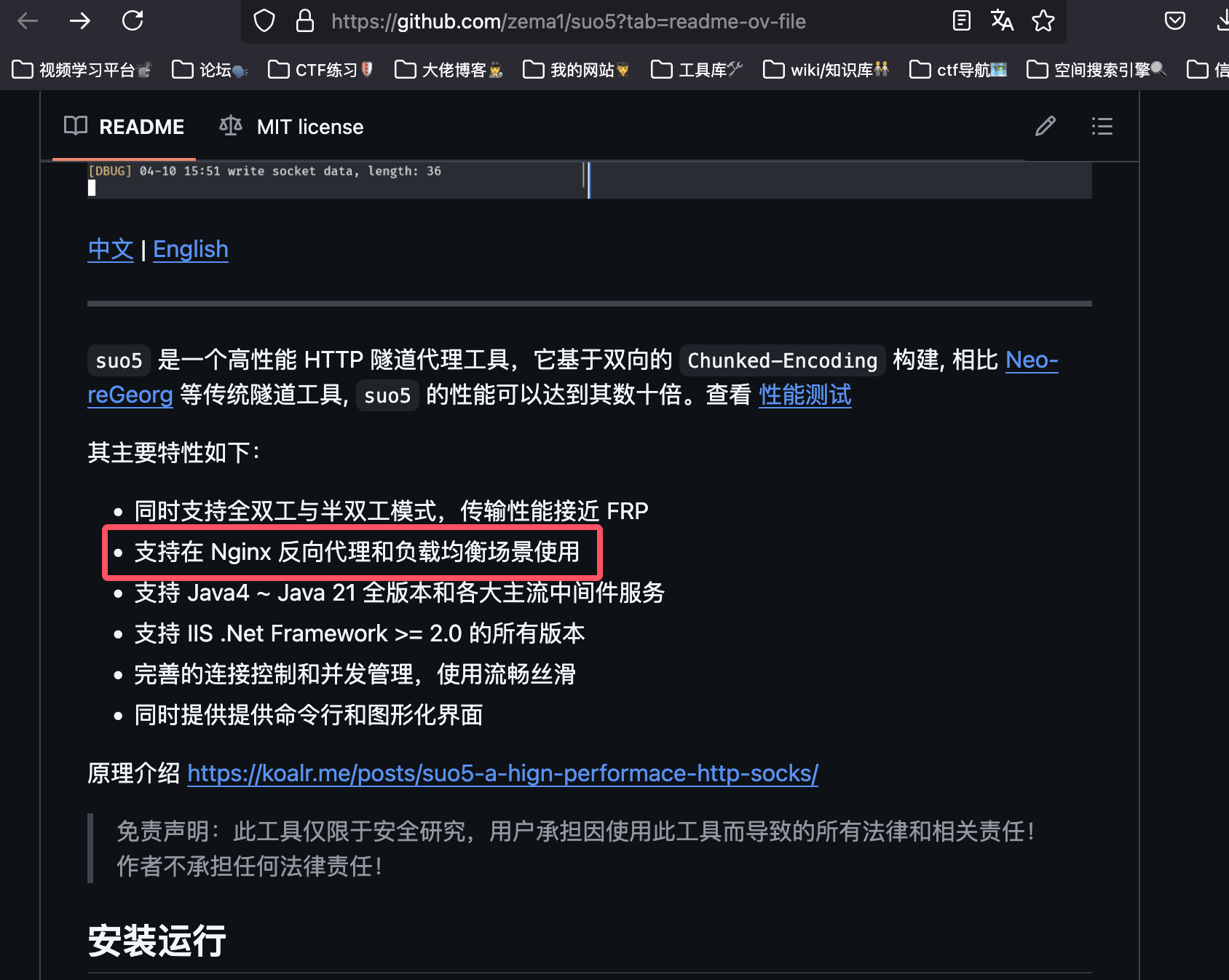Click the browser reload button
The image size is (1229, 980).
[133, 21]
